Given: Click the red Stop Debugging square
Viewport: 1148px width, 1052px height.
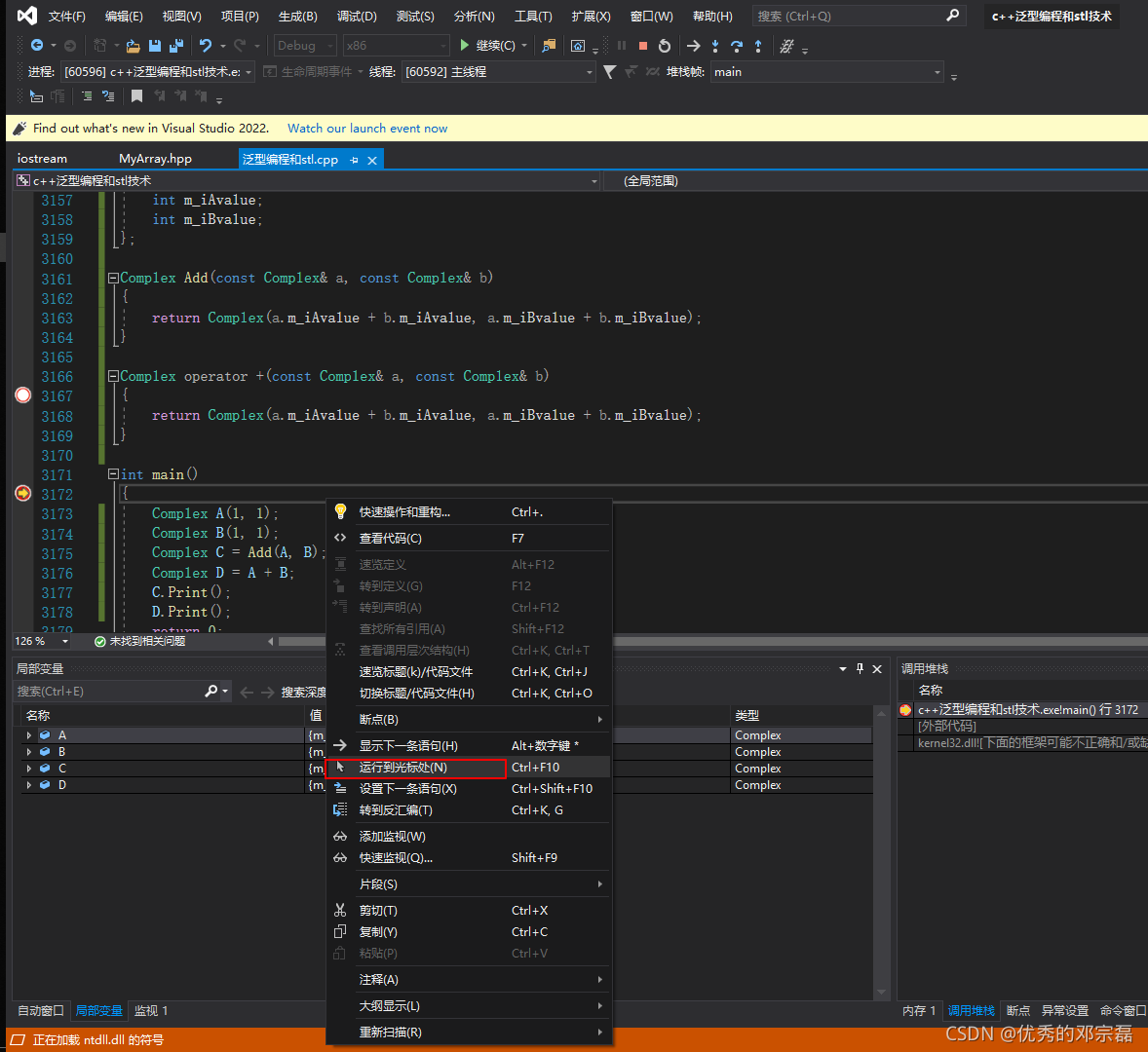Looking at the screenshot, I should (x=643, y=46).
